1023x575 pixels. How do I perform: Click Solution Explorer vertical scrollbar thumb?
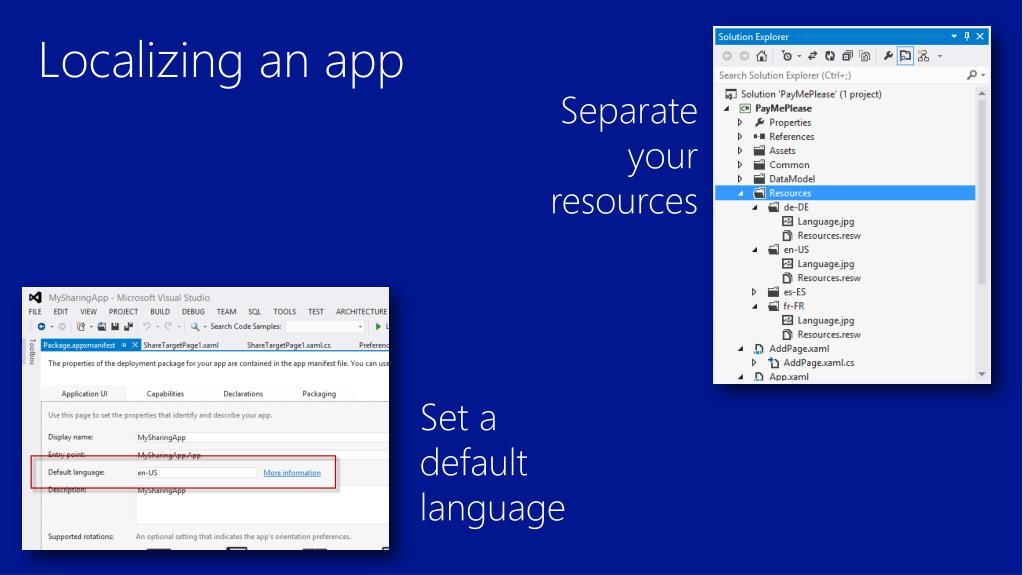tap(982, 193)
